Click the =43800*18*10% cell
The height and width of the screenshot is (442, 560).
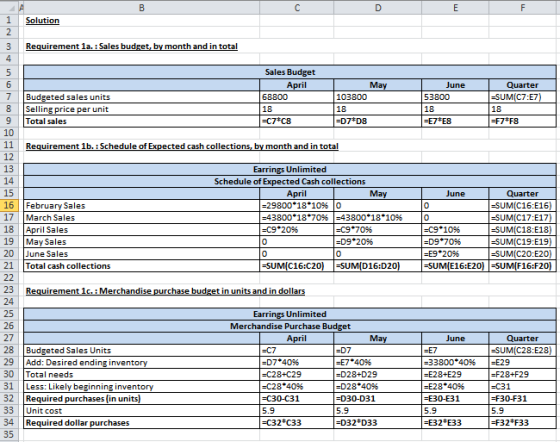(x=378, y=217)
